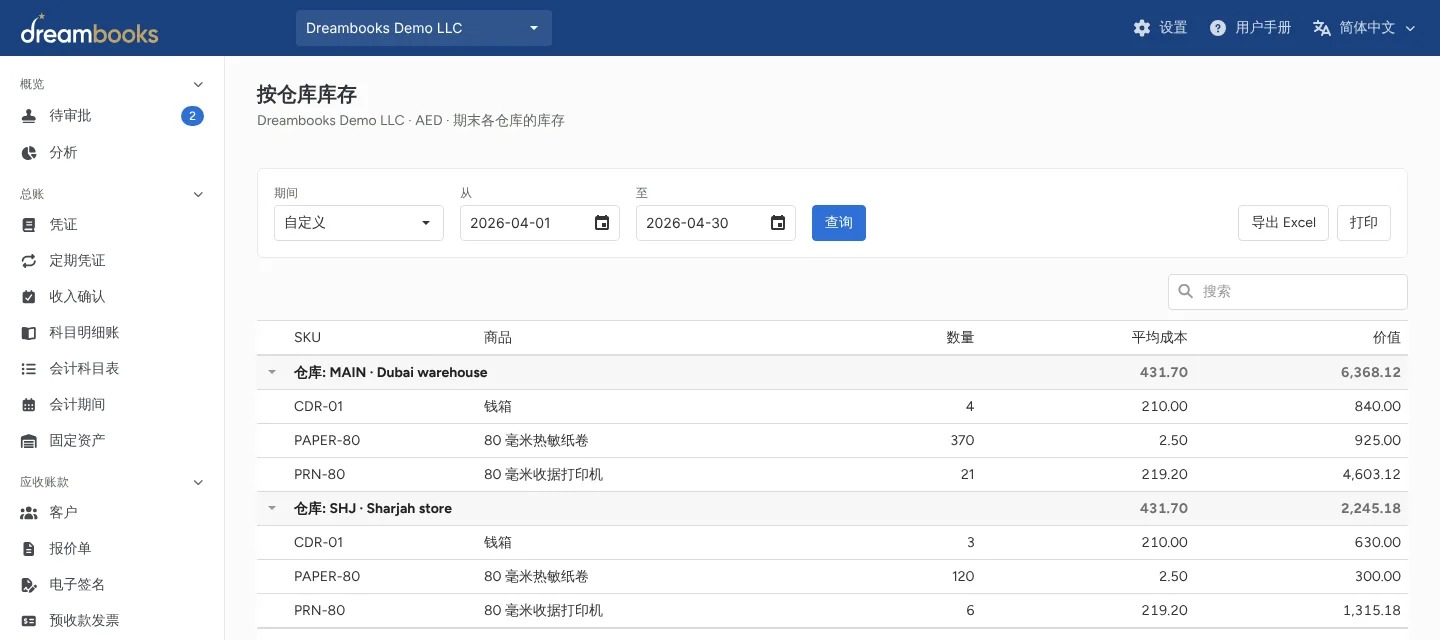The image size is (1440, 640).
Task: Collapse the 概览 sidebar section
Action: 198,84
